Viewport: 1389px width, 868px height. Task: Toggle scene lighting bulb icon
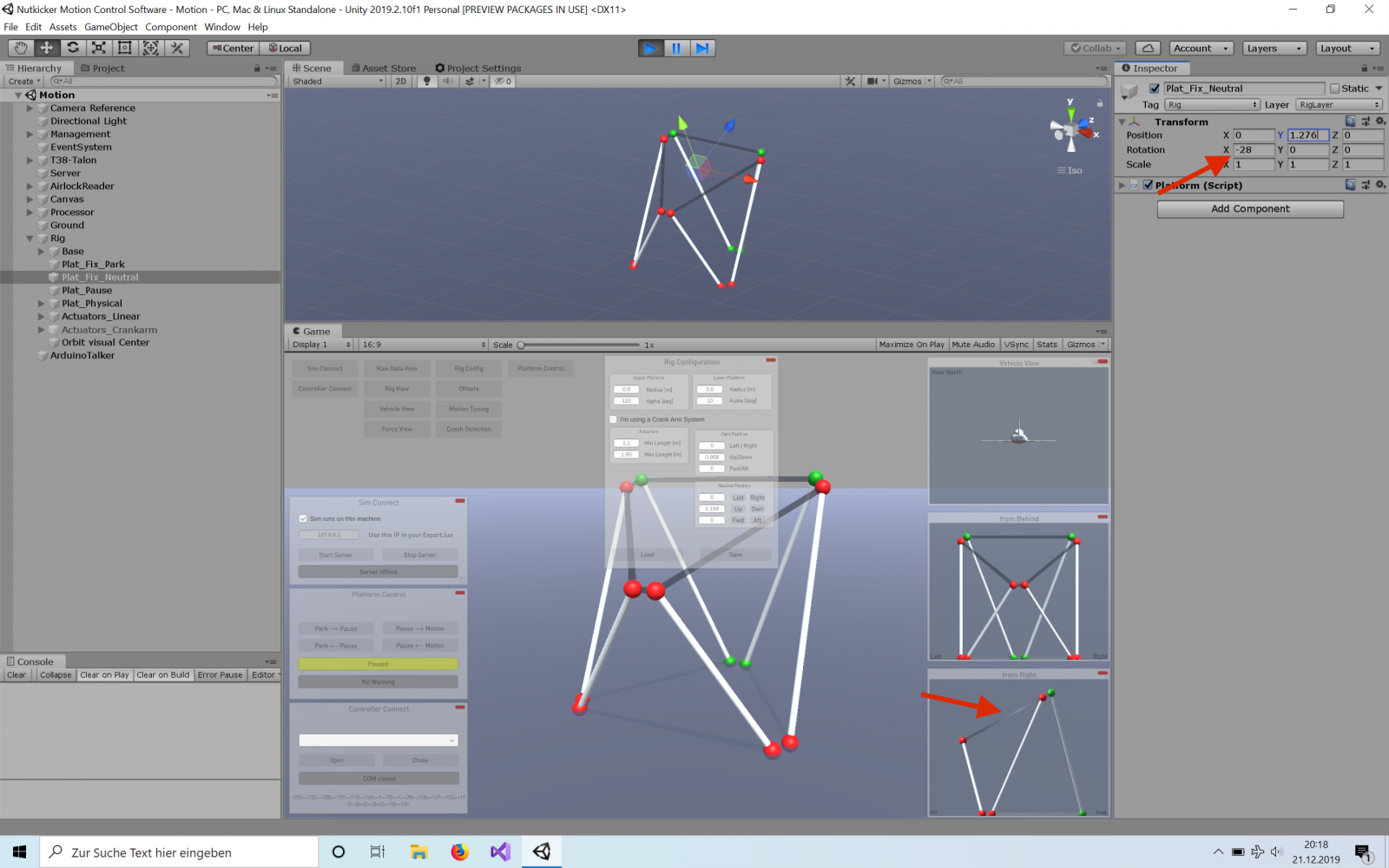click(x=426, y=81)
